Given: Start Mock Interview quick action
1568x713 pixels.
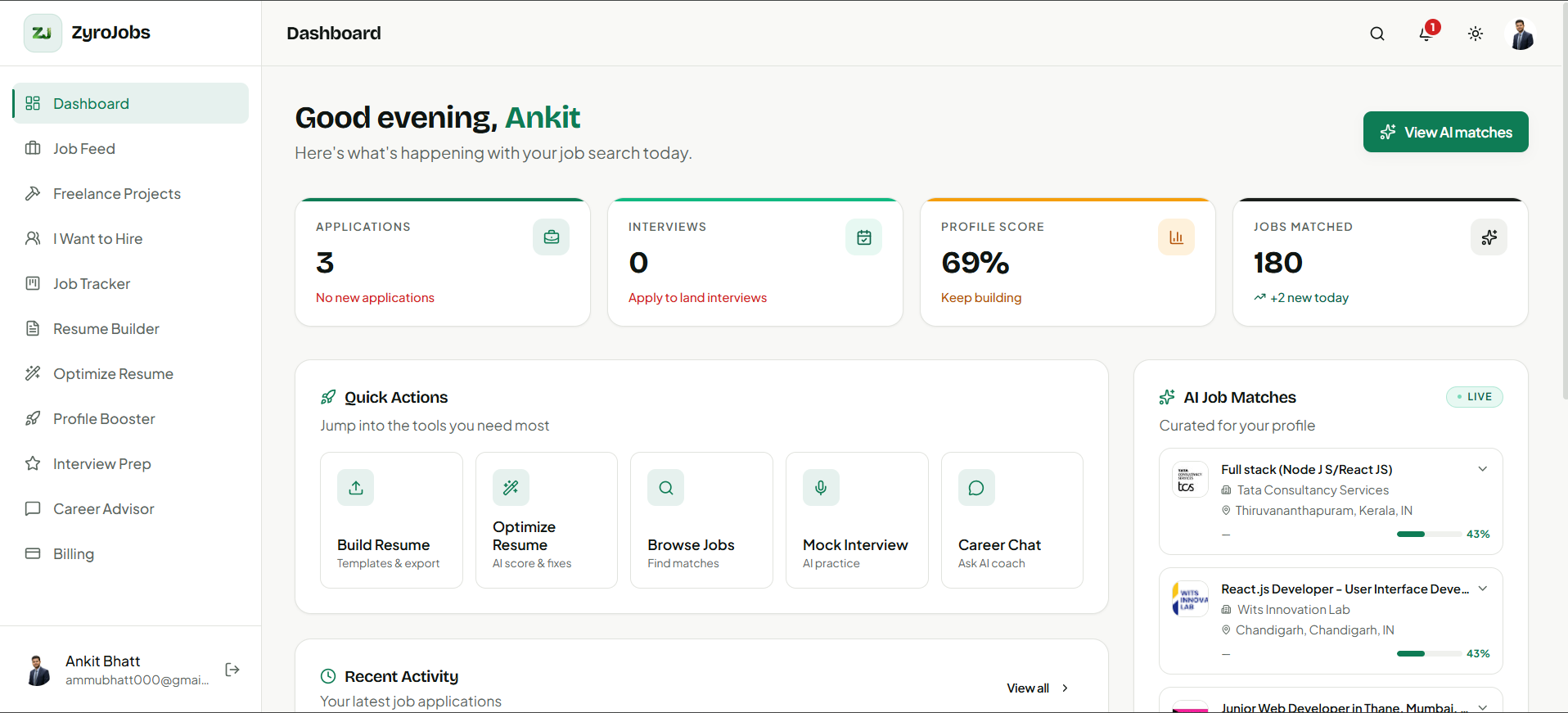Looking at the screenshot, I should (x=857, y=520).
